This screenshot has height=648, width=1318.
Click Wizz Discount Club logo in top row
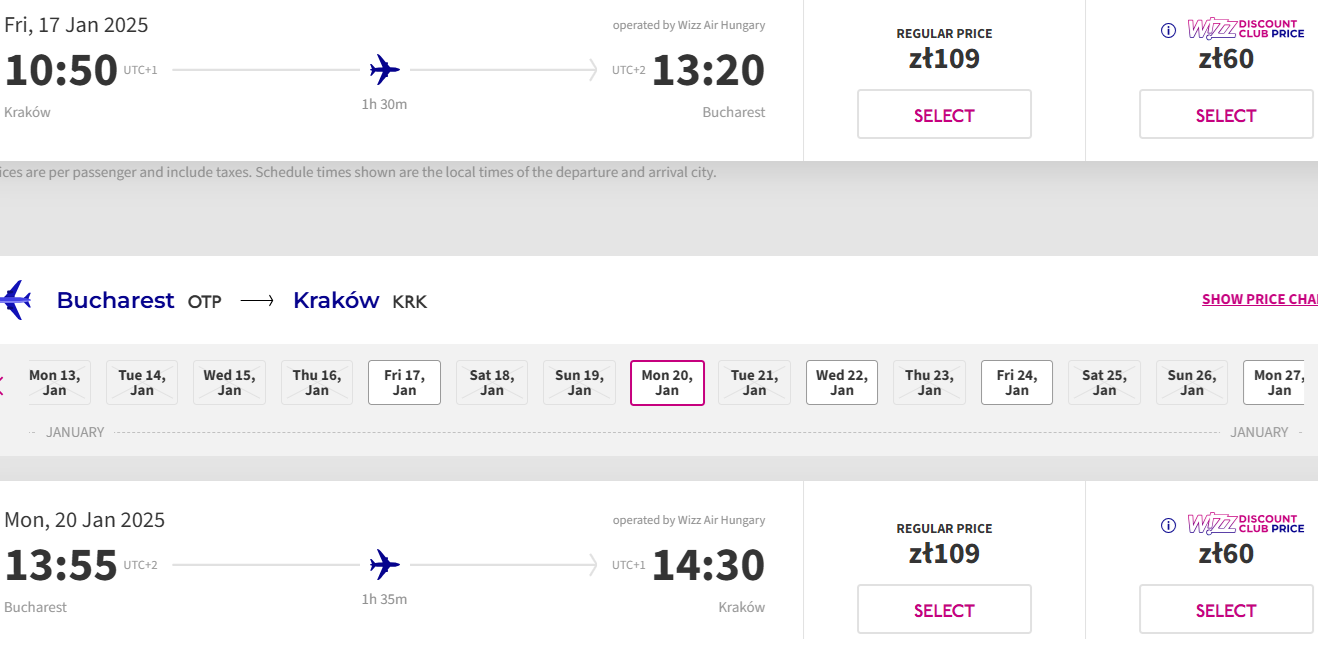coord(1246,29)
